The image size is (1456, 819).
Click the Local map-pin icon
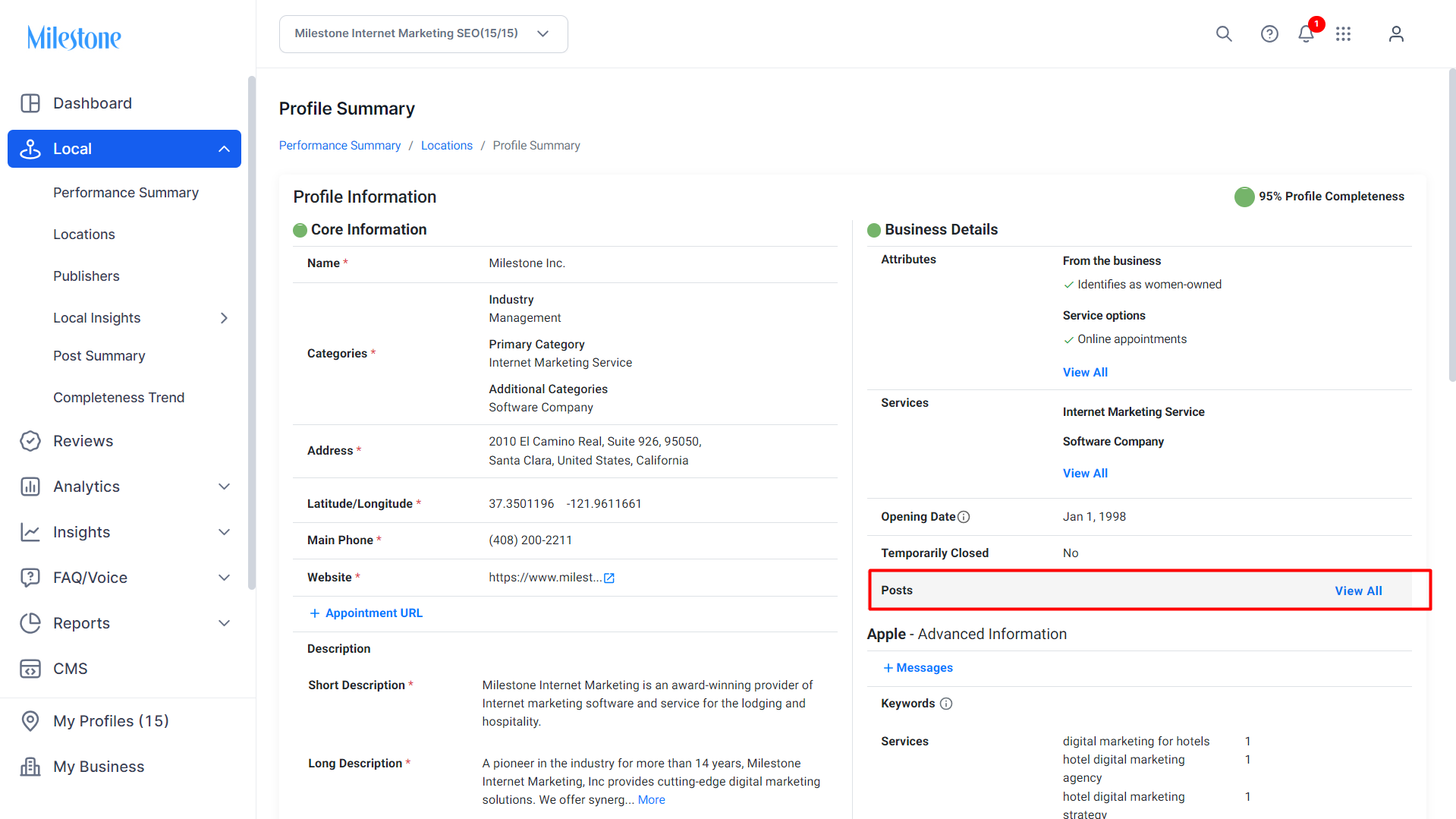coord(30,149)
